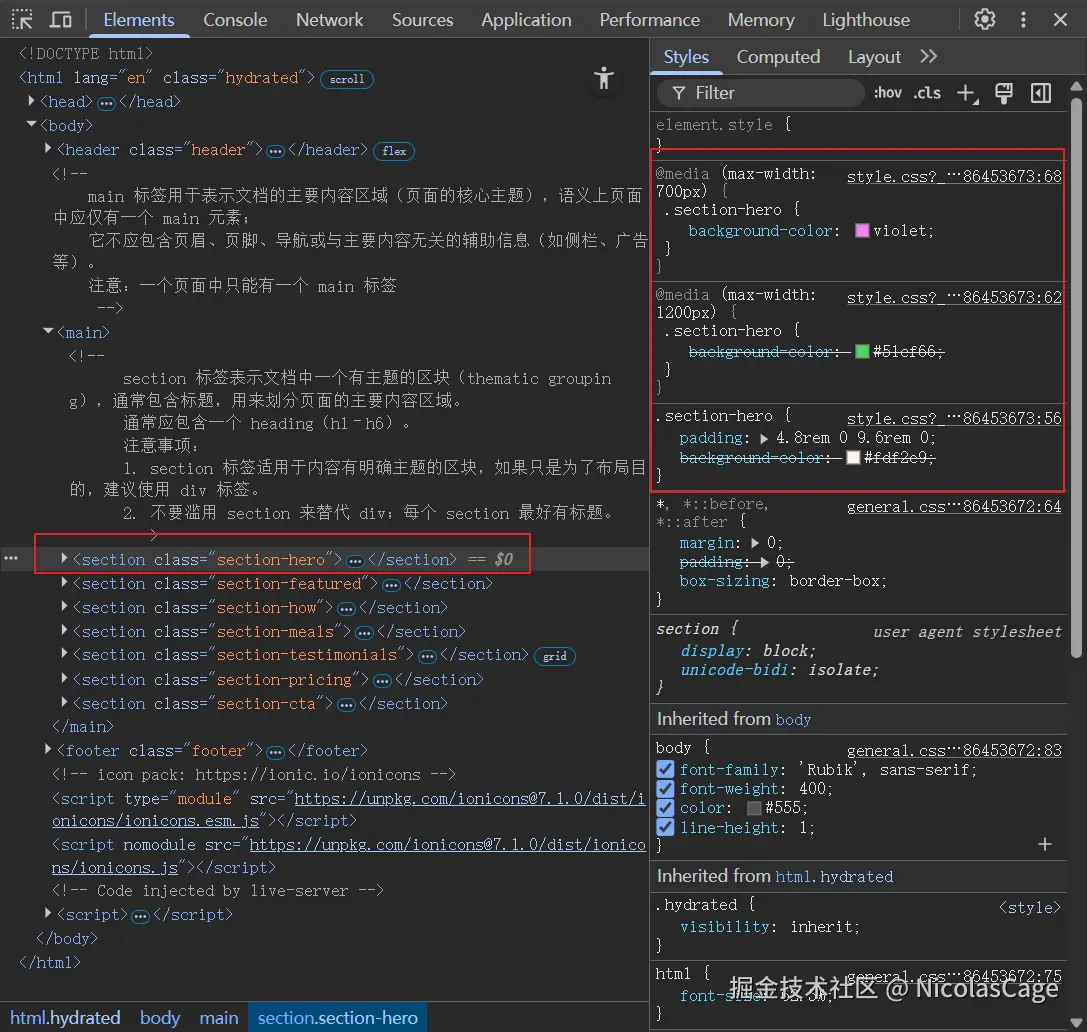Expand the head element node
This screenshot has width=1087, height=1032.
click(31, 101)
